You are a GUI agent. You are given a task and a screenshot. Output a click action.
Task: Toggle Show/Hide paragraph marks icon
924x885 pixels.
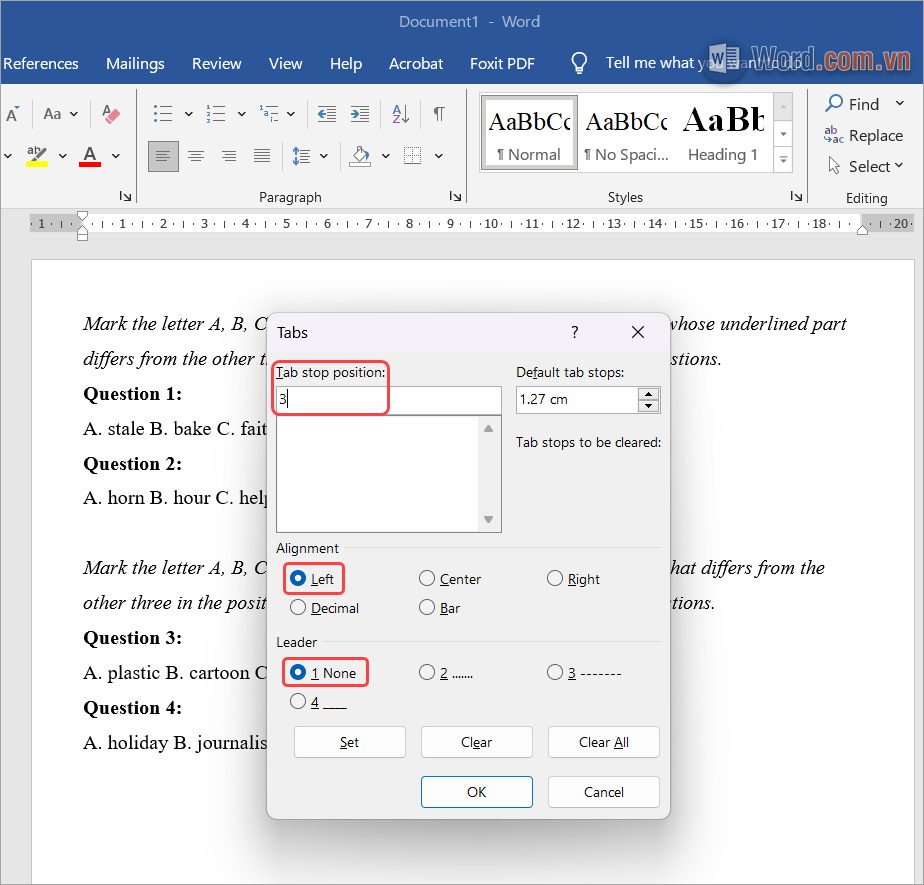pyautogui.click(x=439, y=114)
